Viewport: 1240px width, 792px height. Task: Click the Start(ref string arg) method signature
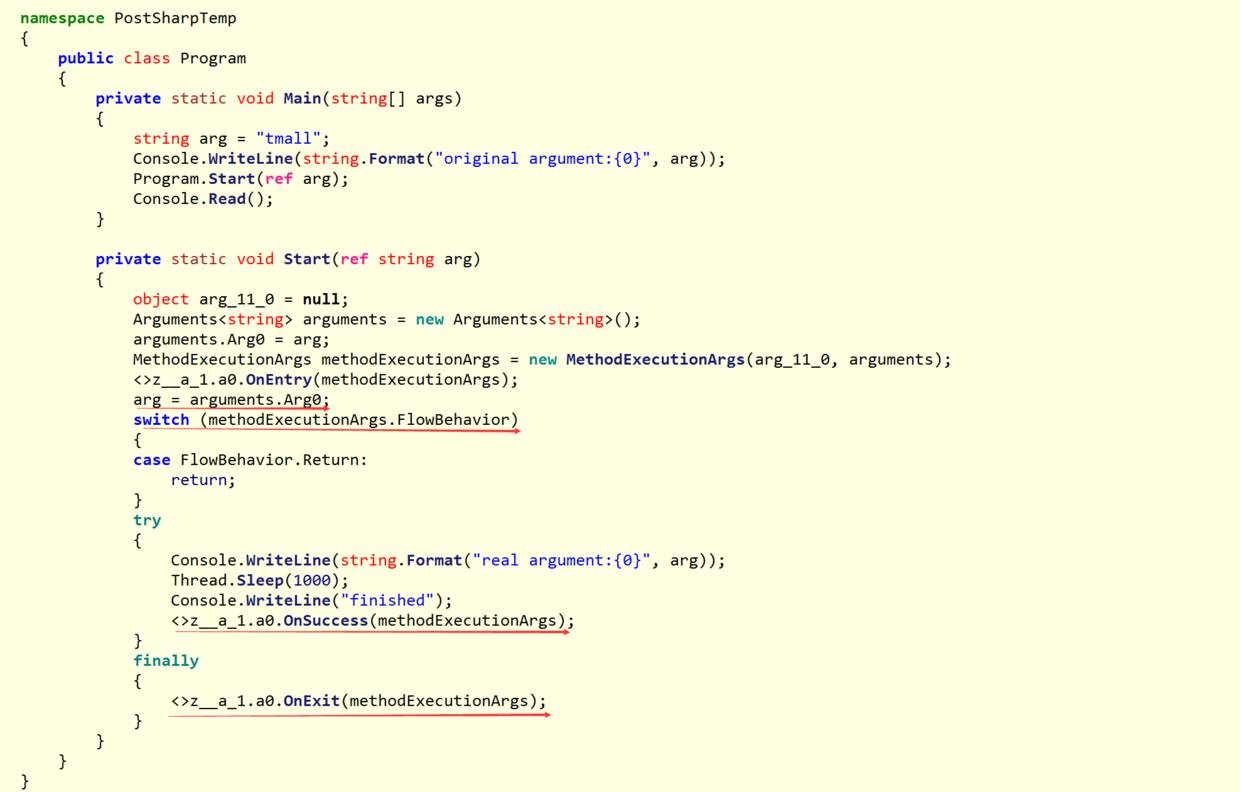[288, 259]
